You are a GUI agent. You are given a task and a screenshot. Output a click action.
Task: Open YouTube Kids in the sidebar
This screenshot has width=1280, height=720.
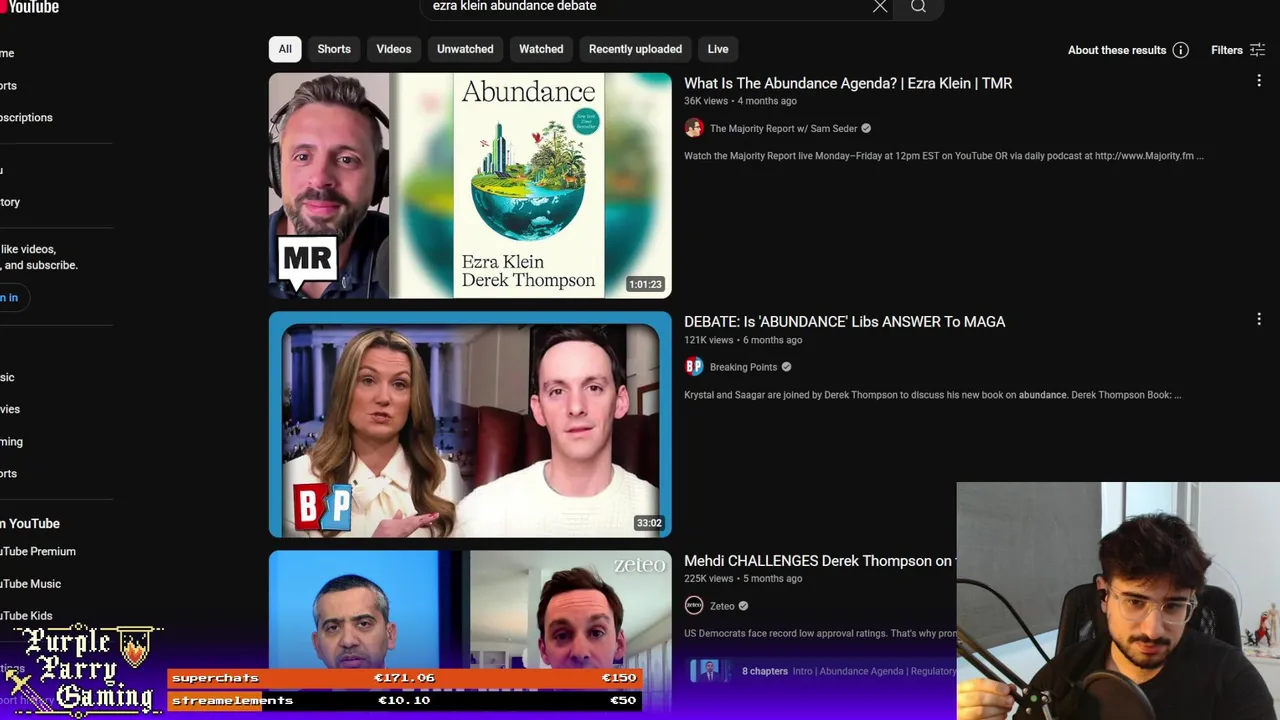(27, 616)
